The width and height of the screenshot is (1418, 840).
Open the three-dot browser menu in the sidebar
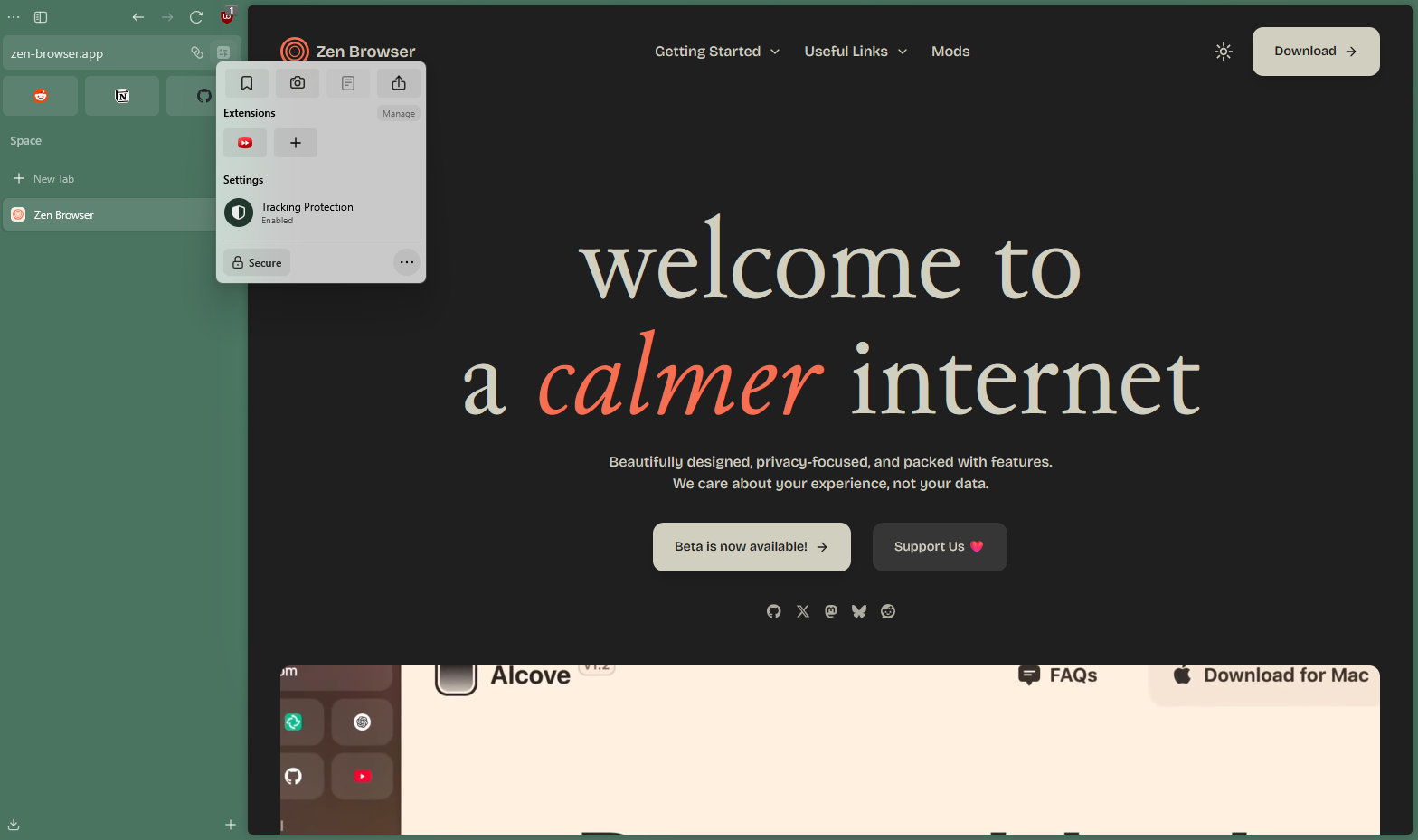(14, 17)
